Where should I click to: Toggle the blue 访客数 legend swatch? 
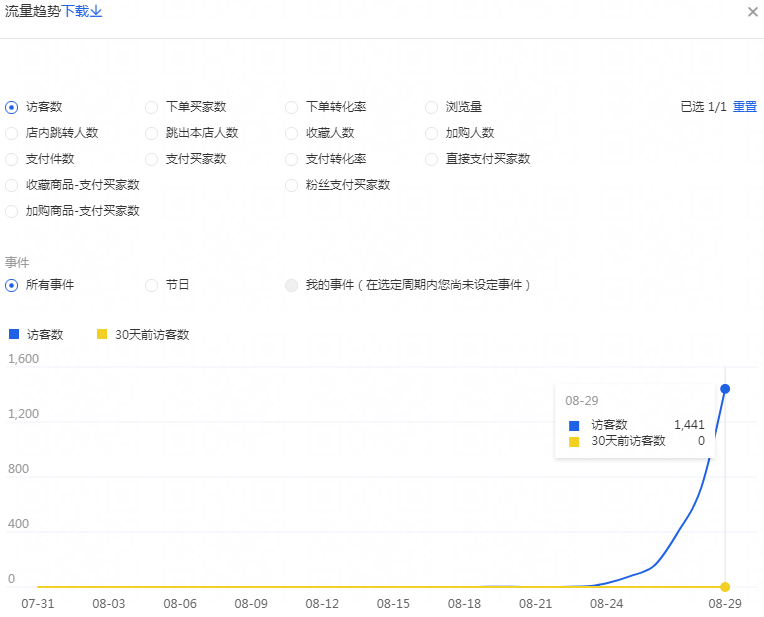[14, 334]
